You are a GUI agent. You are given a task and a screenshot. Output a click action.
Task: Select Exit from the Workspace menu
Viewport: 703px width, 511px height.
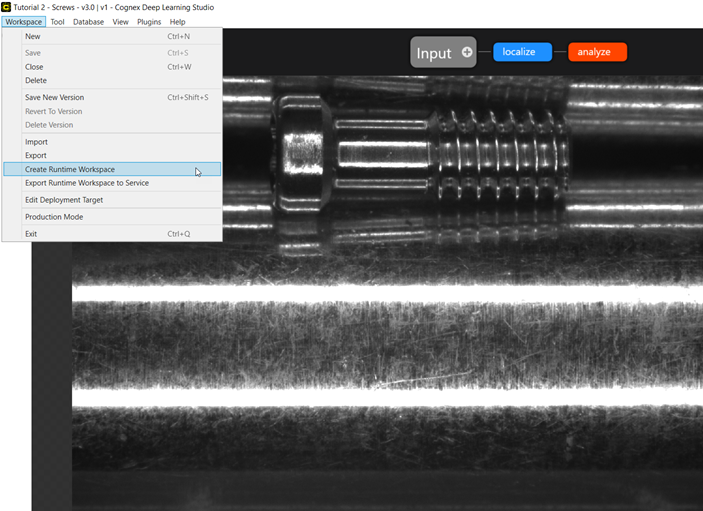(31, 234)
